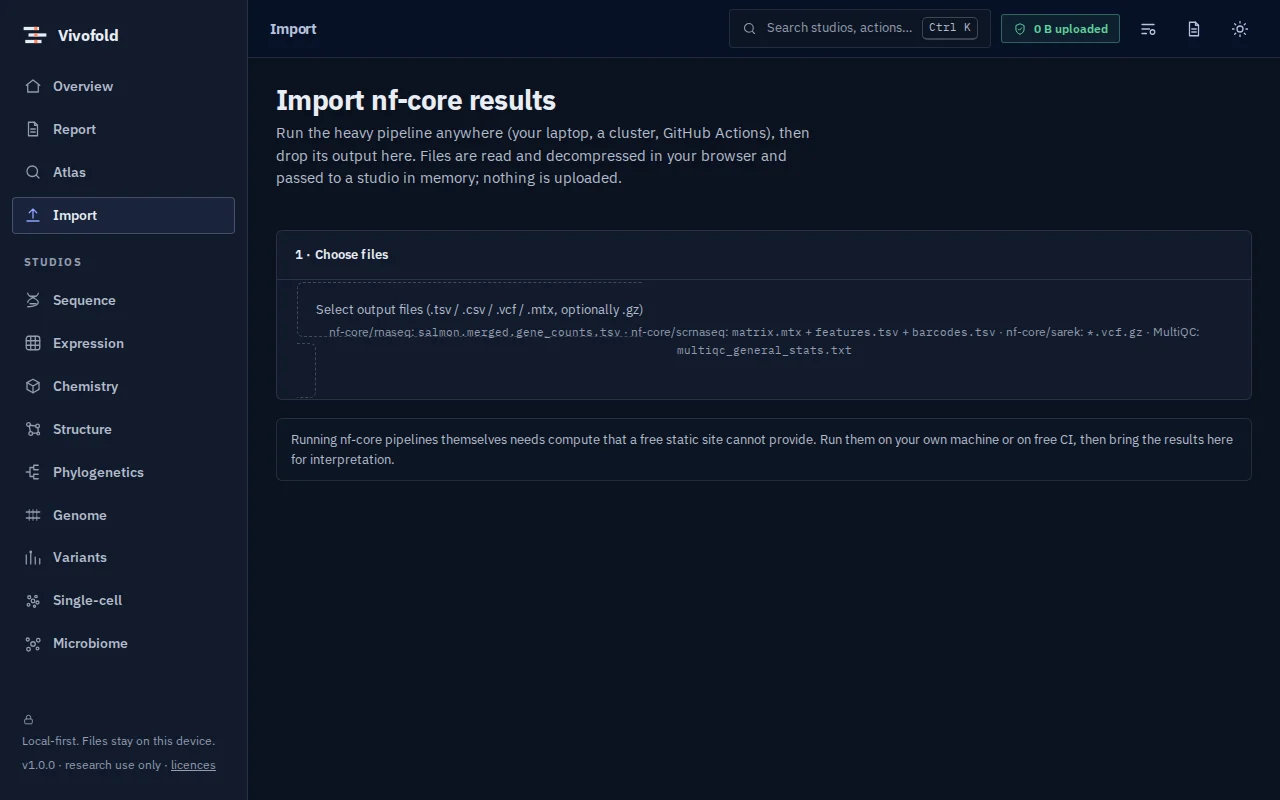Click the Single-cell cluster icon
This screenshot has height=800, width=1280.
tap(33, 600)
